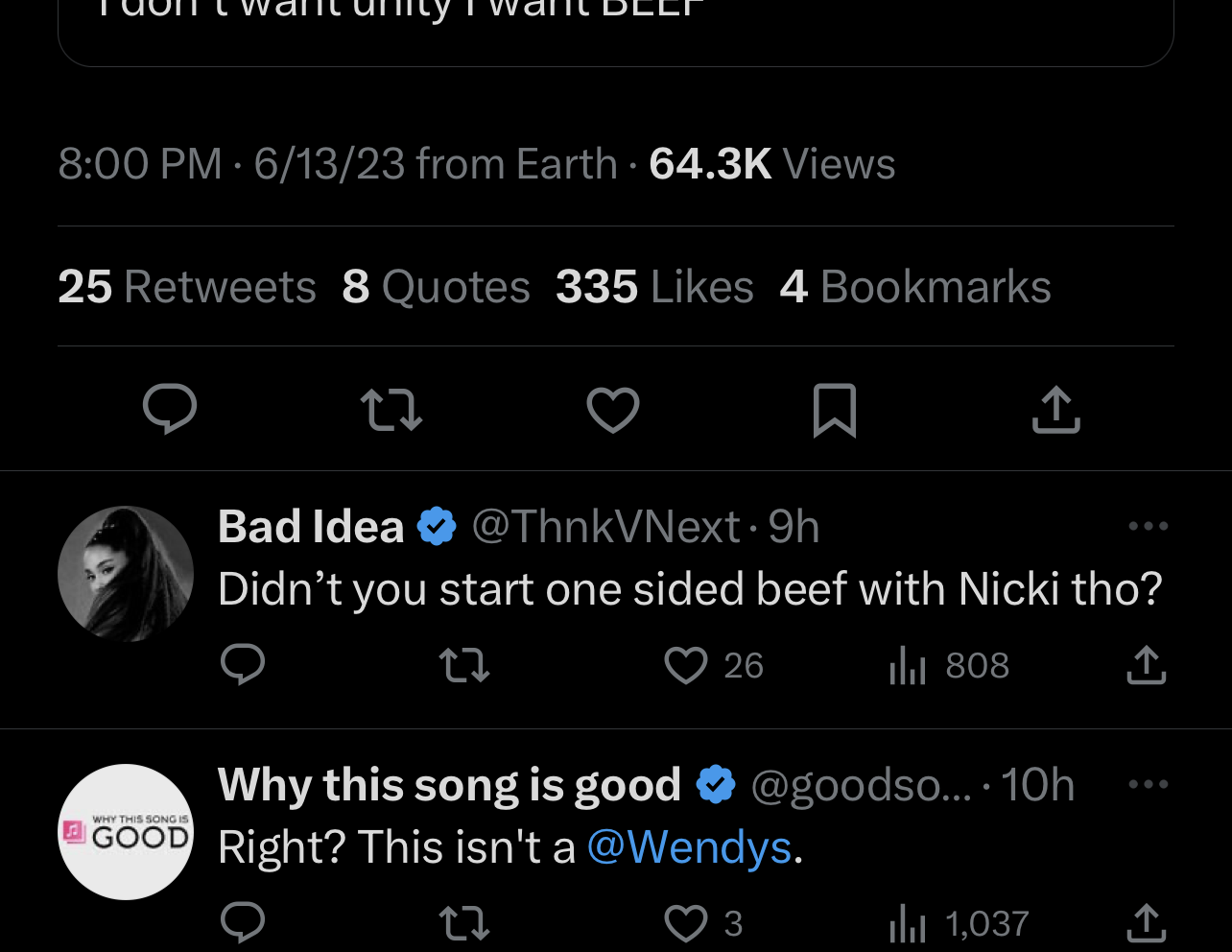Open Why this song is good avatar
The width and height of the screenshot is (1232, 952).
point(126,831)
